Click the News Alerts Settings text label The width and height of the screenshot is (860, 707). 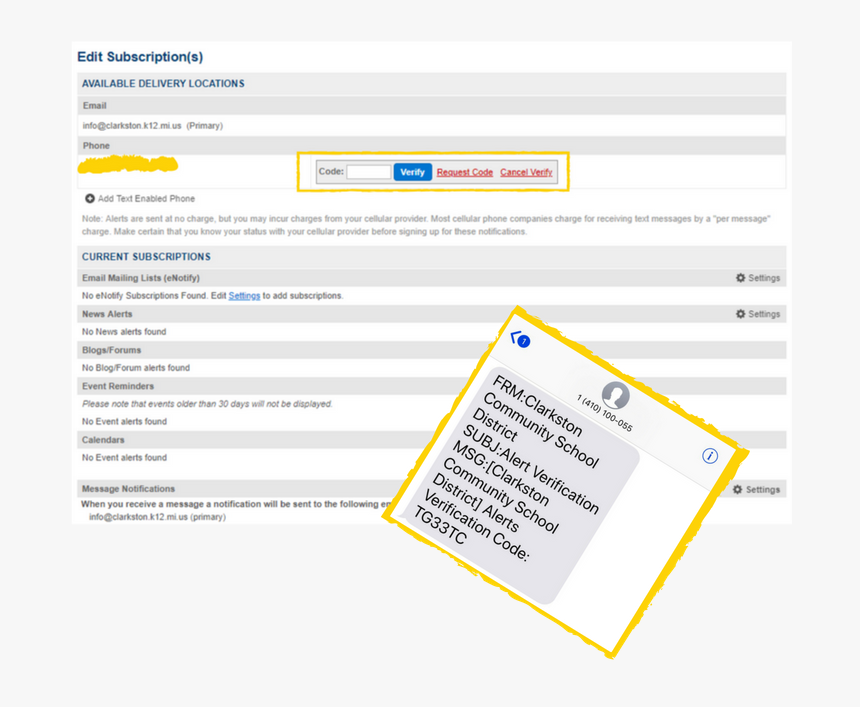[764, 314]
